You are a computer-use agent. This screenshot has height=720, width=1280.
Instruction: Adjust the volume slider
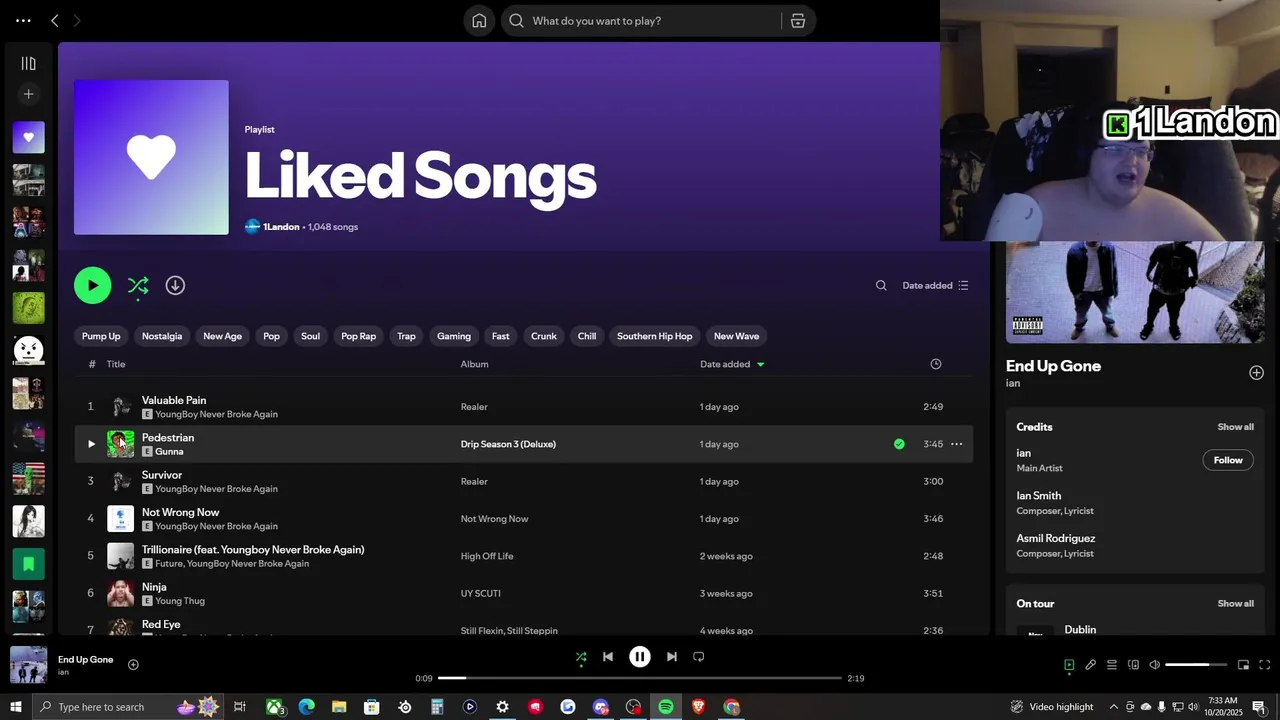[1195, 665]
